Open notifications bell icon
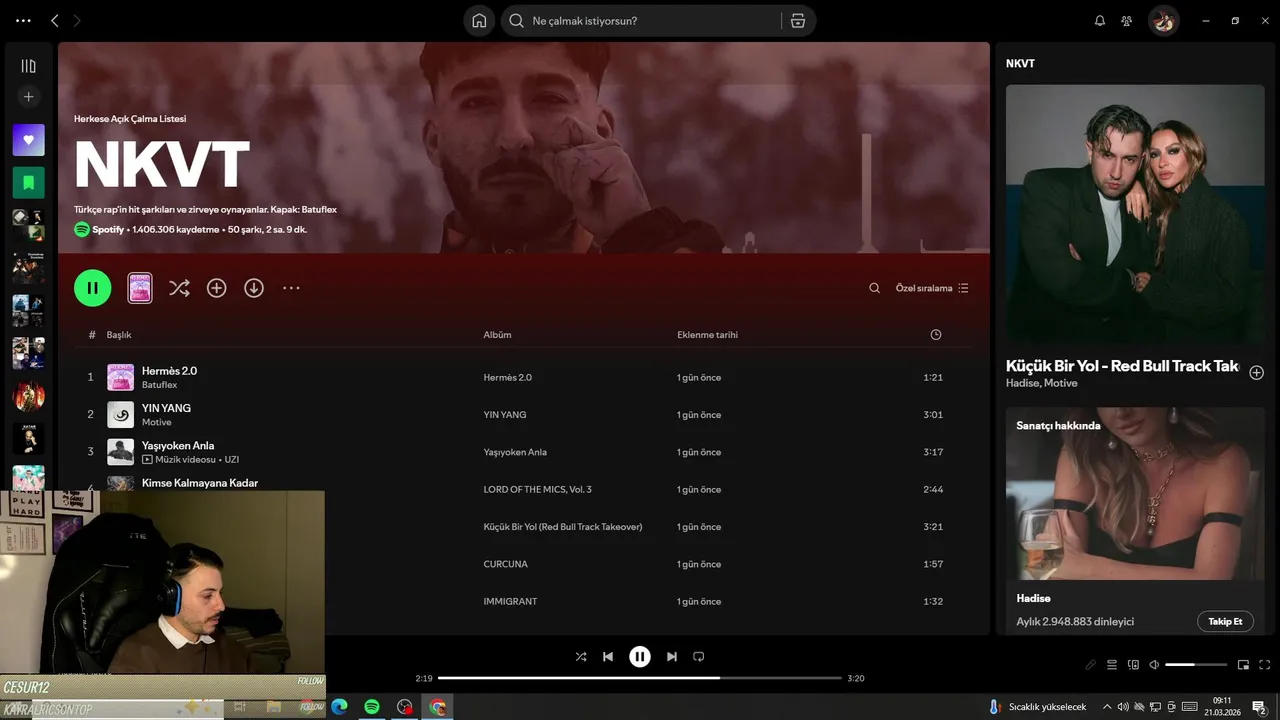The image size is (1280, 720). pyautogui.click(x=1100, y=21)
